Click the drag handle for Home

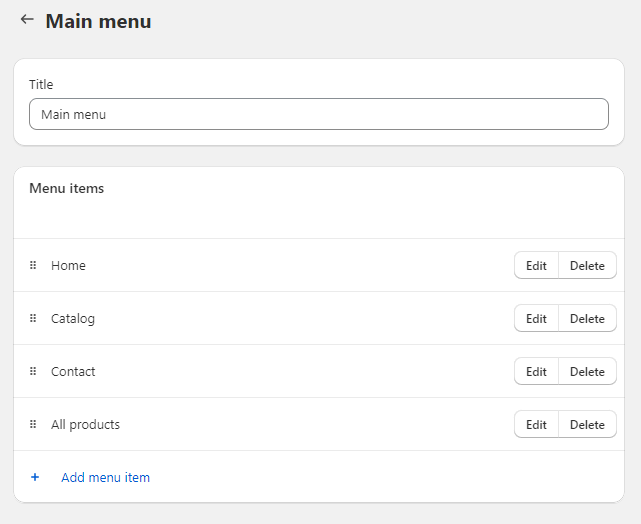pyautogui.click(x=33, y=265)
